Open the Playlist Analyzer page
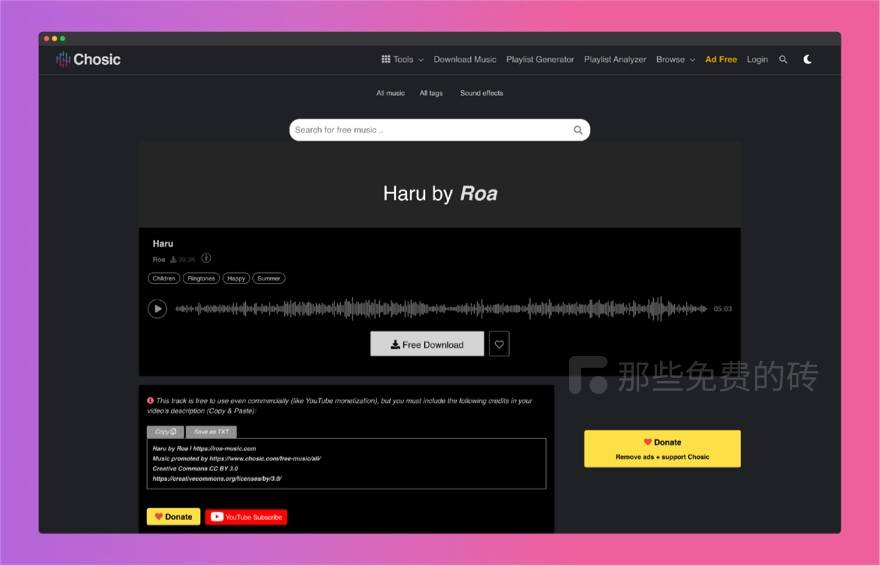The width and height of the screenshot is (880, 566). coord(615,60)
